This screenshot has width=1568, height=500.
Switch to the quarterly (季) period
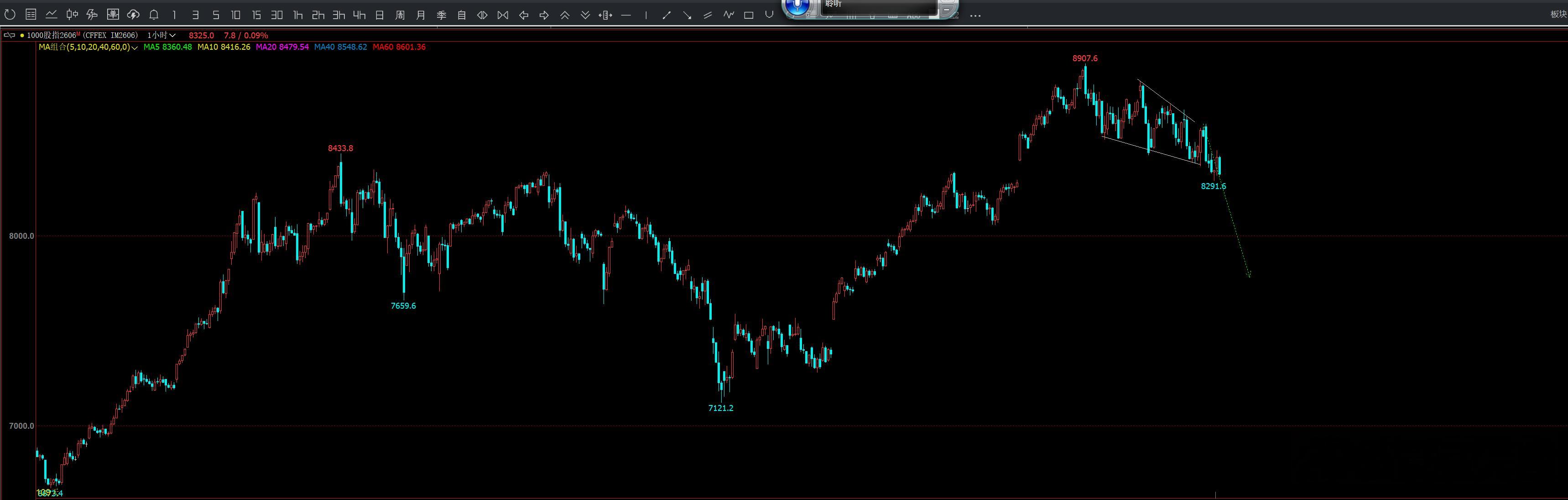coord(441,15)
